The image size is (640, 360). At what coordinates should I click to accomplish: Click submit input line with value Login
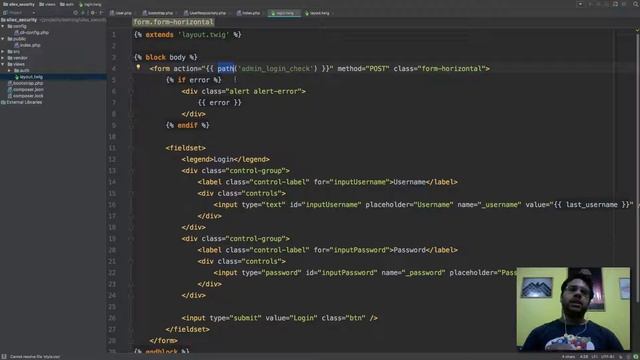tap(280, 318)
